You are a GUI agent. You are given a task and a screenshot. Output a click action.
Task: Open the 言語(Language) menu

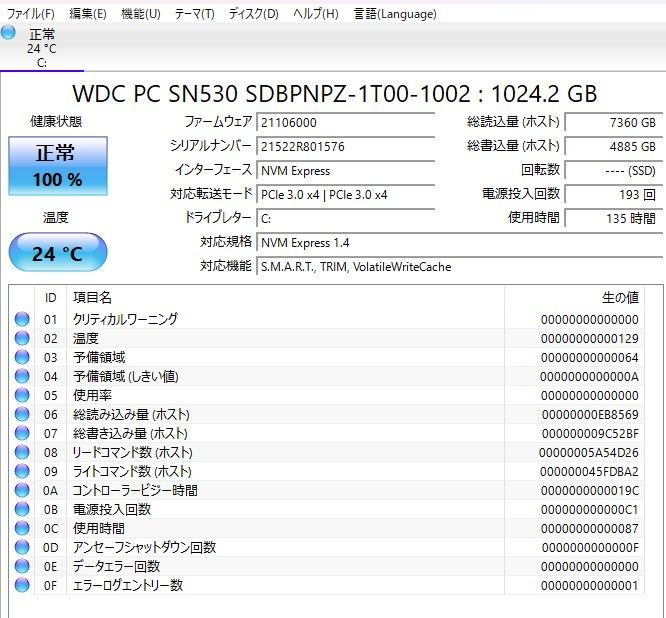(395, 14)
